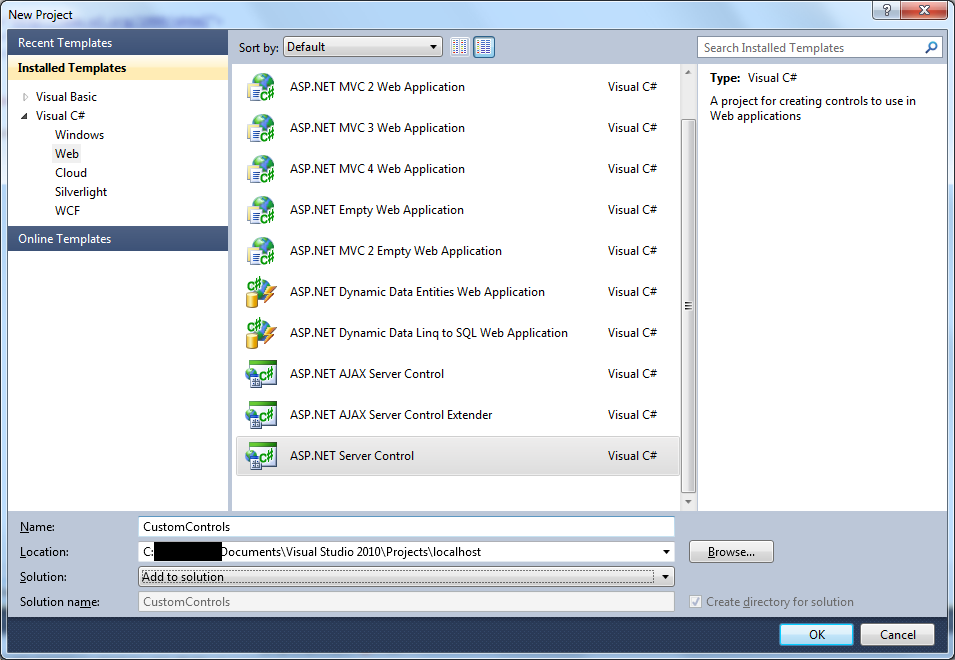This screenshot has height=660, width=955.
Task: Click the template list scroll up arrow
Action: 688,72
